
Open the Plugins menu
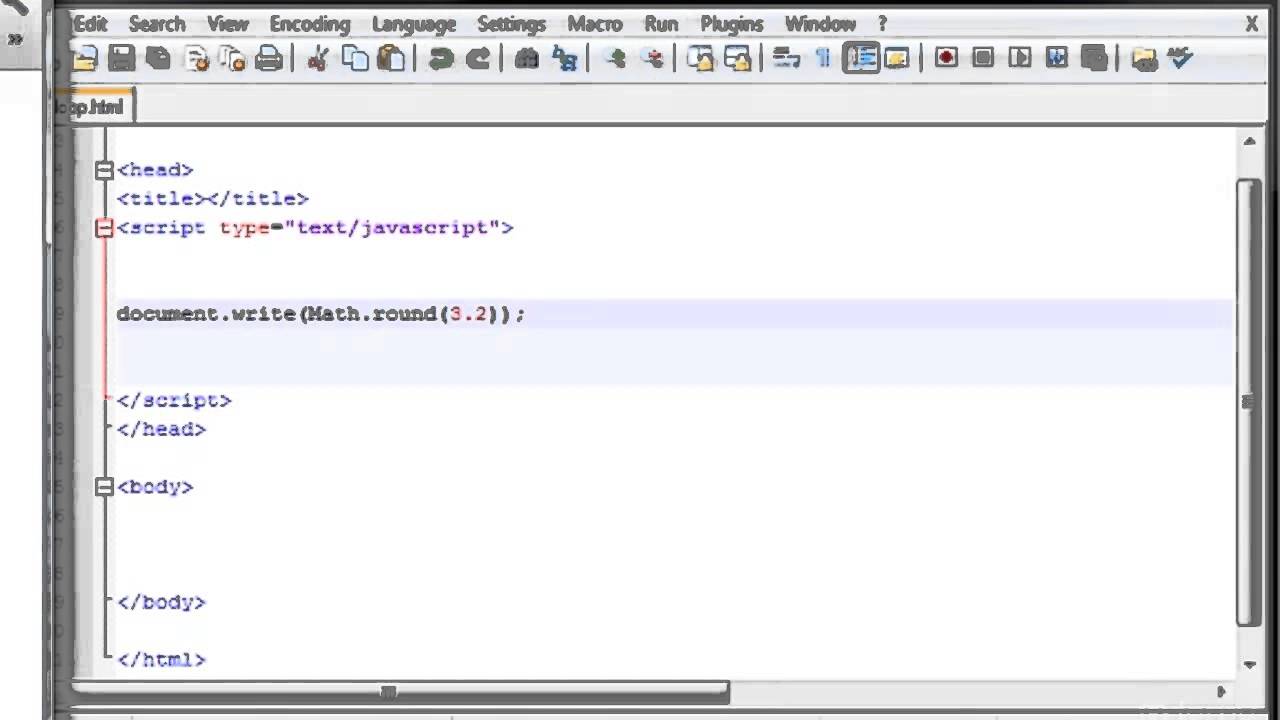tap(732, 23)
